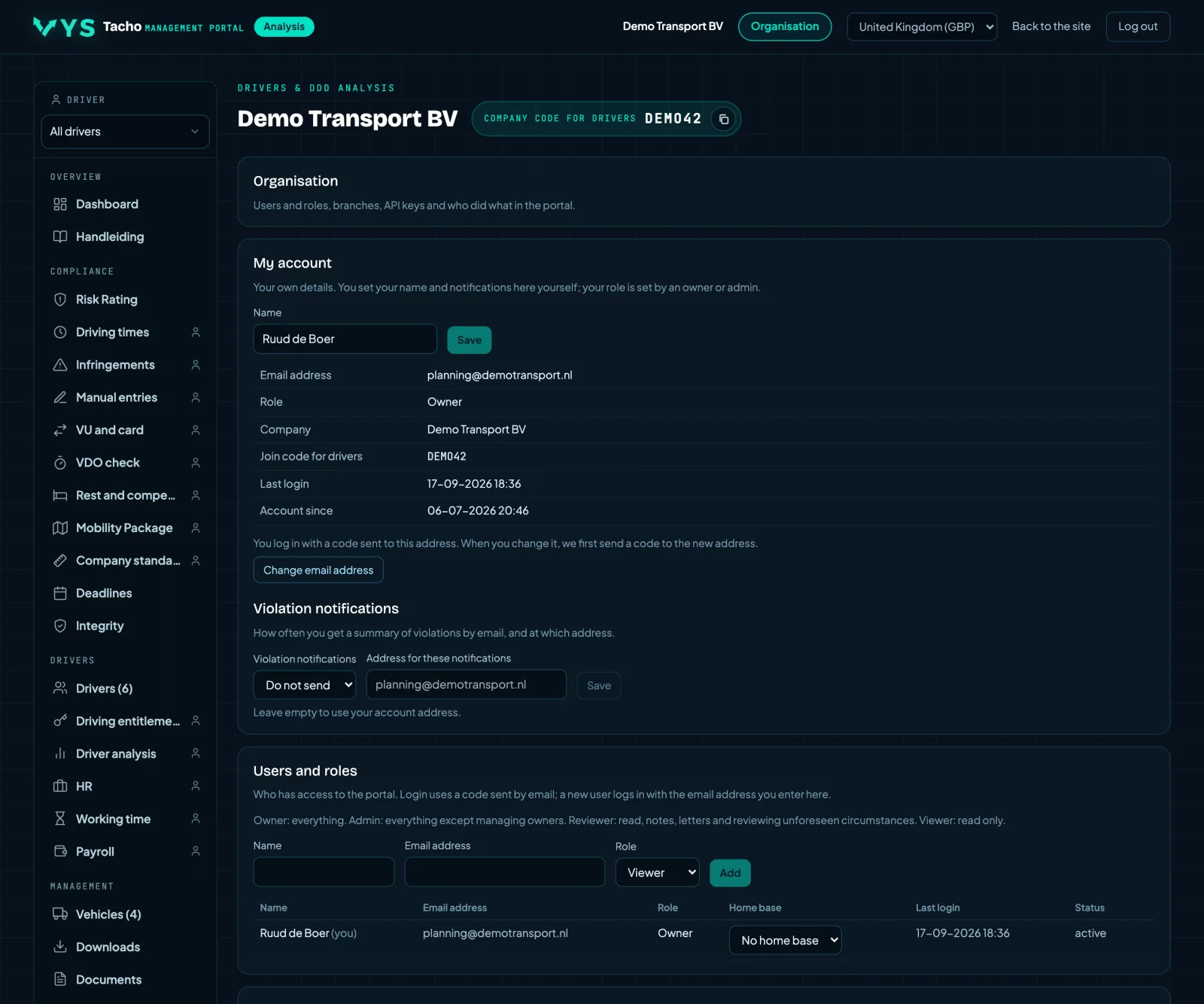This screenshot has width=1204, height=1004.
Task: Click the Integrity shield-check icon
Action: 60,625
